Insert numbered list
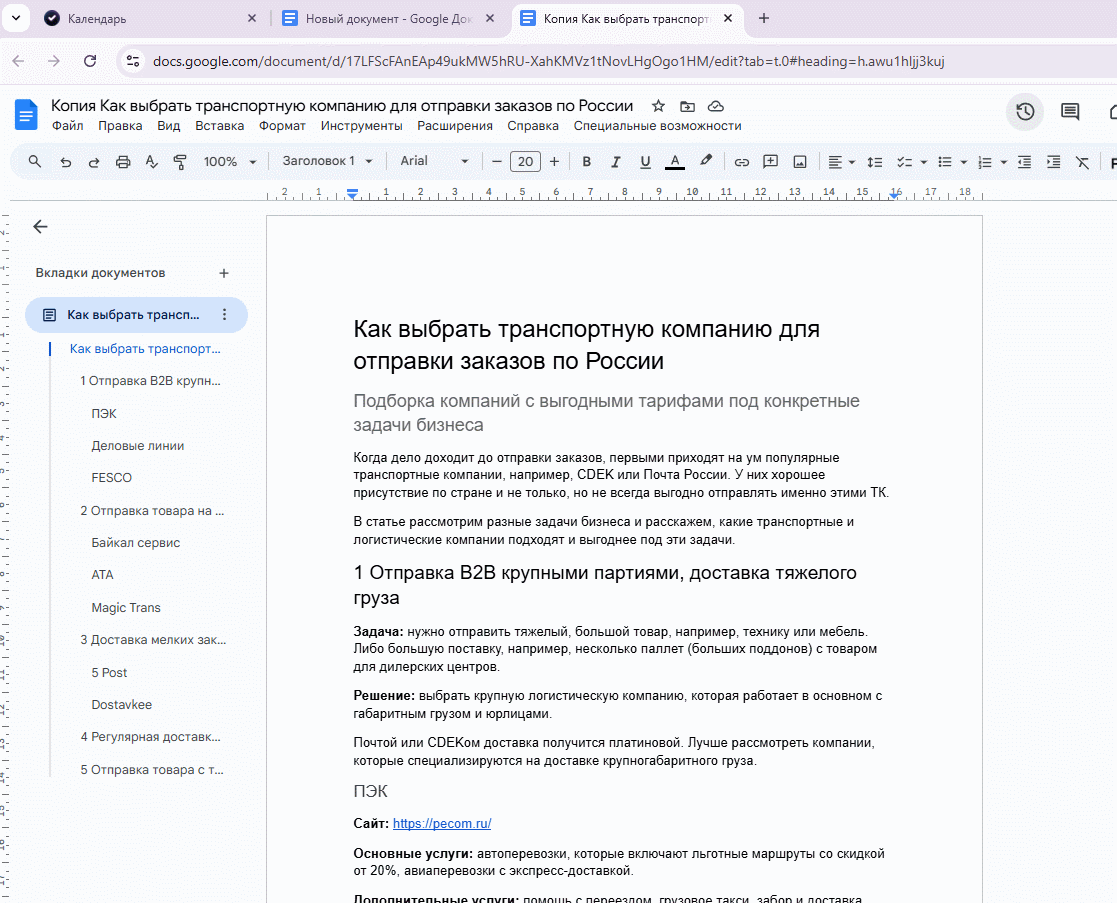The height and width of the screenshot is (903, 1117). click(x=984, y=162)
